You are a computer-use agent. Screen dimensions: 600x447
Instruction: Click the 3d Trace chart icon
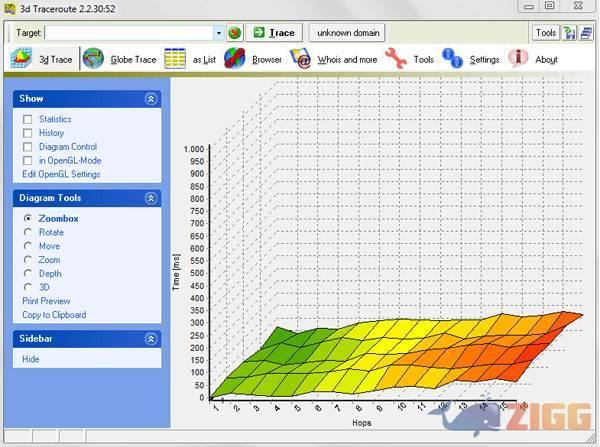click(x=22, y=59)
